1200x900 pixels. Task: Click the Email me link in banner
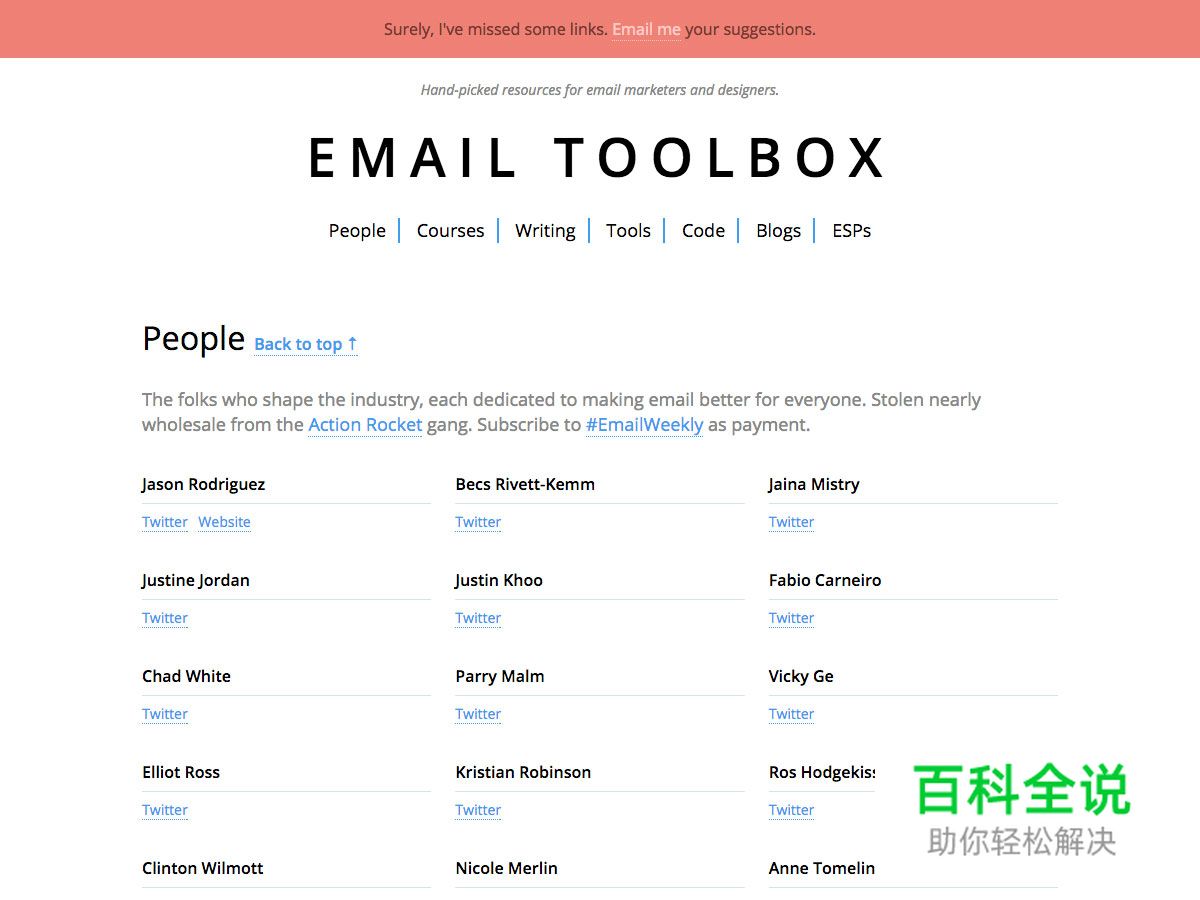pos(646,29)
